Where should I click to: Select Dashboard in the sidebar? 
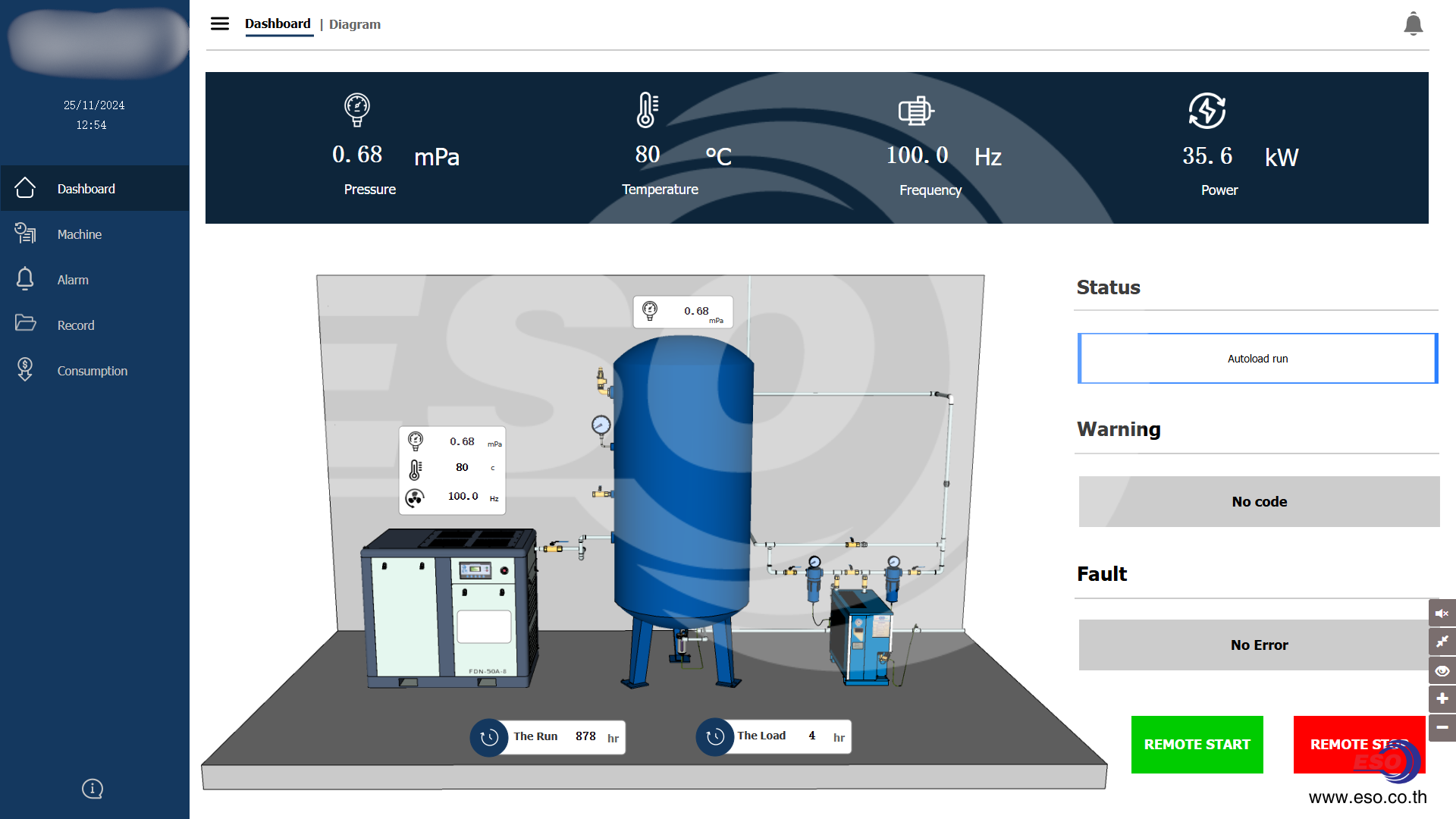86,189
